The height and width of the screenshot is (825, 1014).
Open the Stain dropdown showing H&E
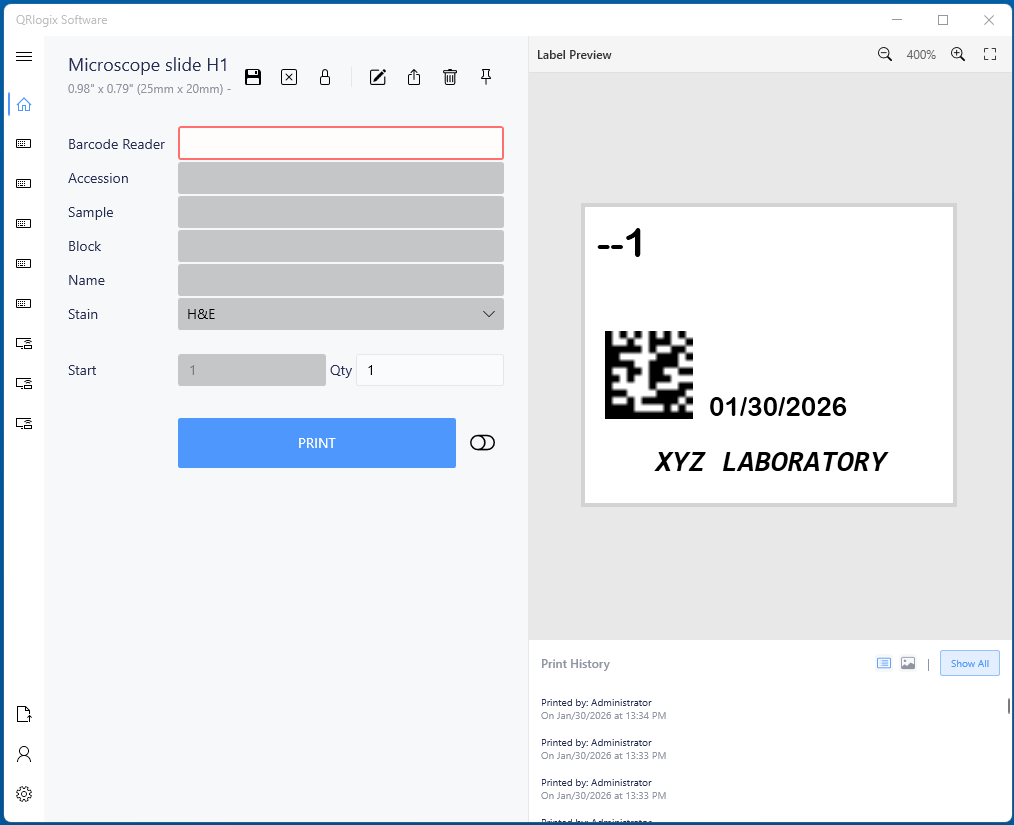pyautogui.click(x=341, y=314)
